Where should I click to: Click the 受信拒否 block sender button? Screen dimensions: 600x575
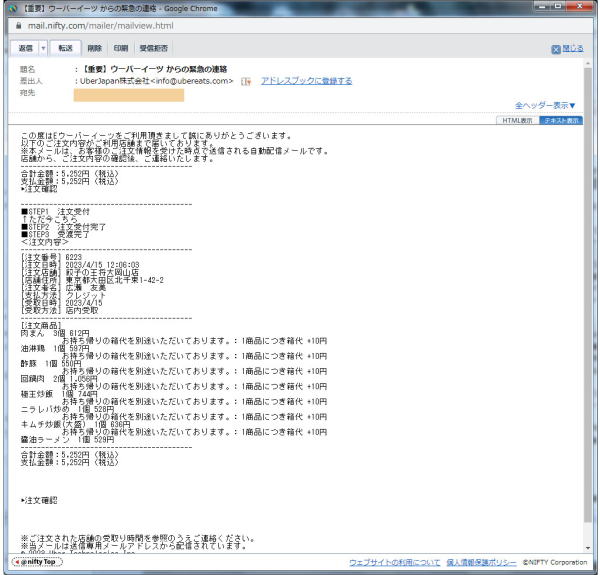[153, 48]
